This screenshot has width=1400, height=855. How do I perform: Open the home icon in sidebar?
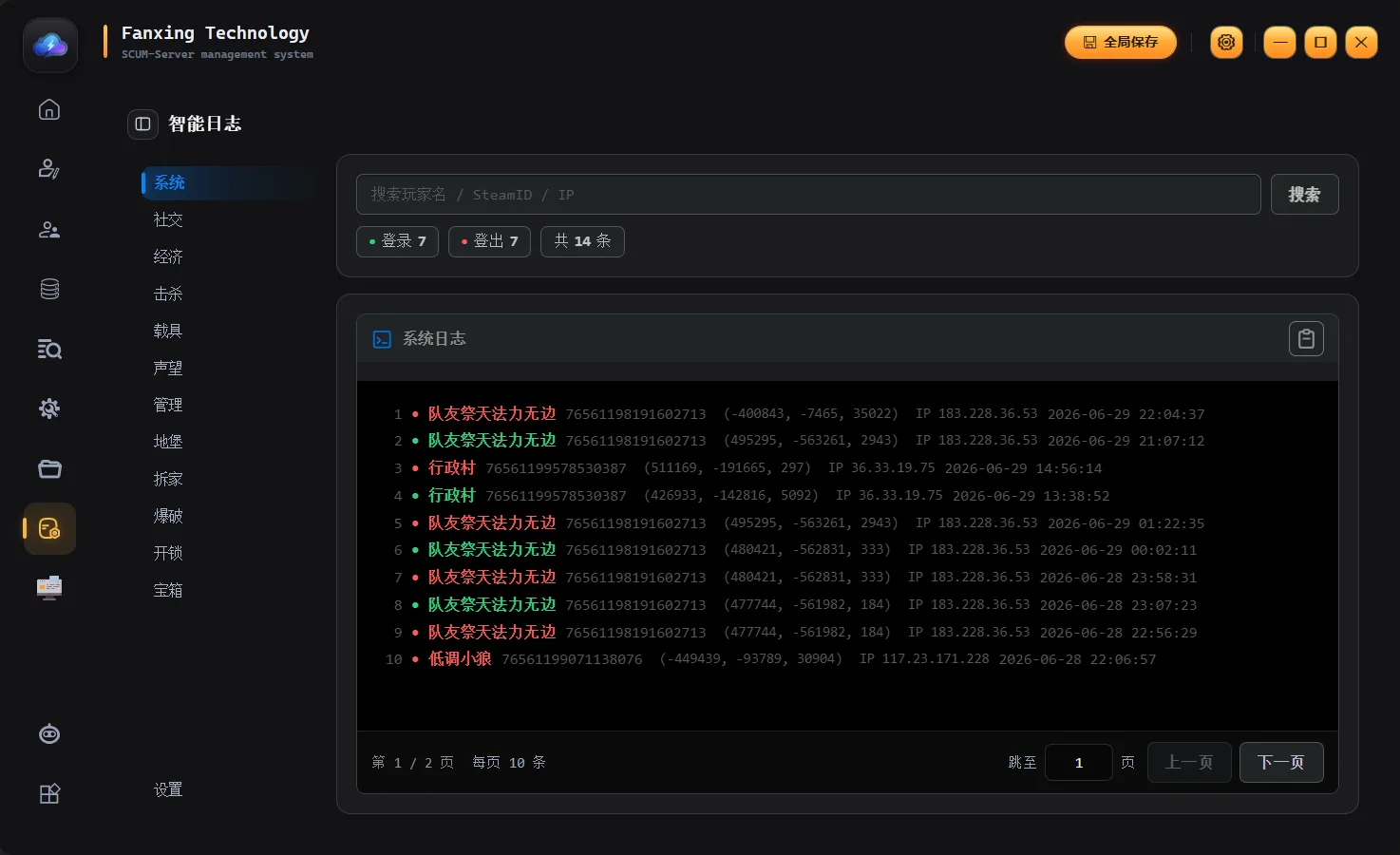pos(49,109)
